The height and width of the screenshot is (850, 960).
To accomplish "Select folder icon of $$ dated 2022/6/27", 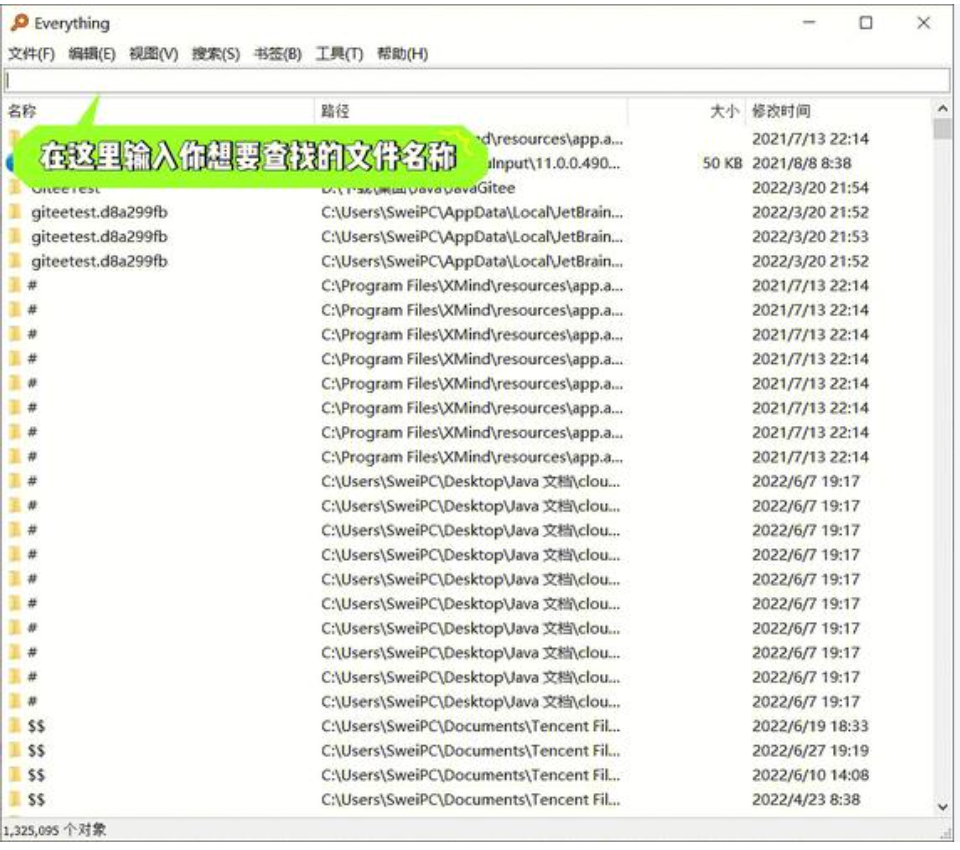I will tap(15, 750).
